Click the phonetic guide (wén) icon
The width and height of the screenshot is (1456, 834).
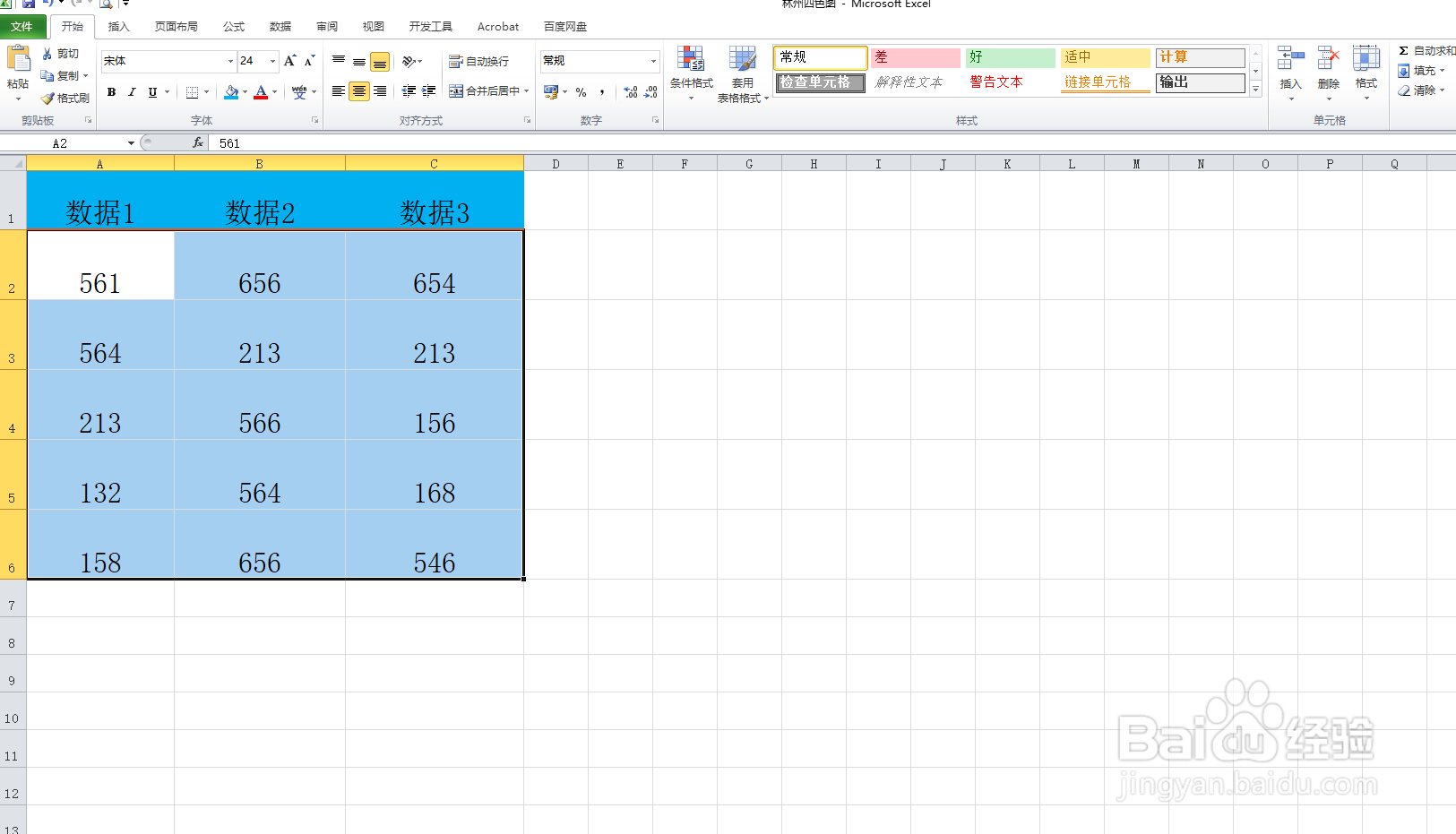[299, 92]
